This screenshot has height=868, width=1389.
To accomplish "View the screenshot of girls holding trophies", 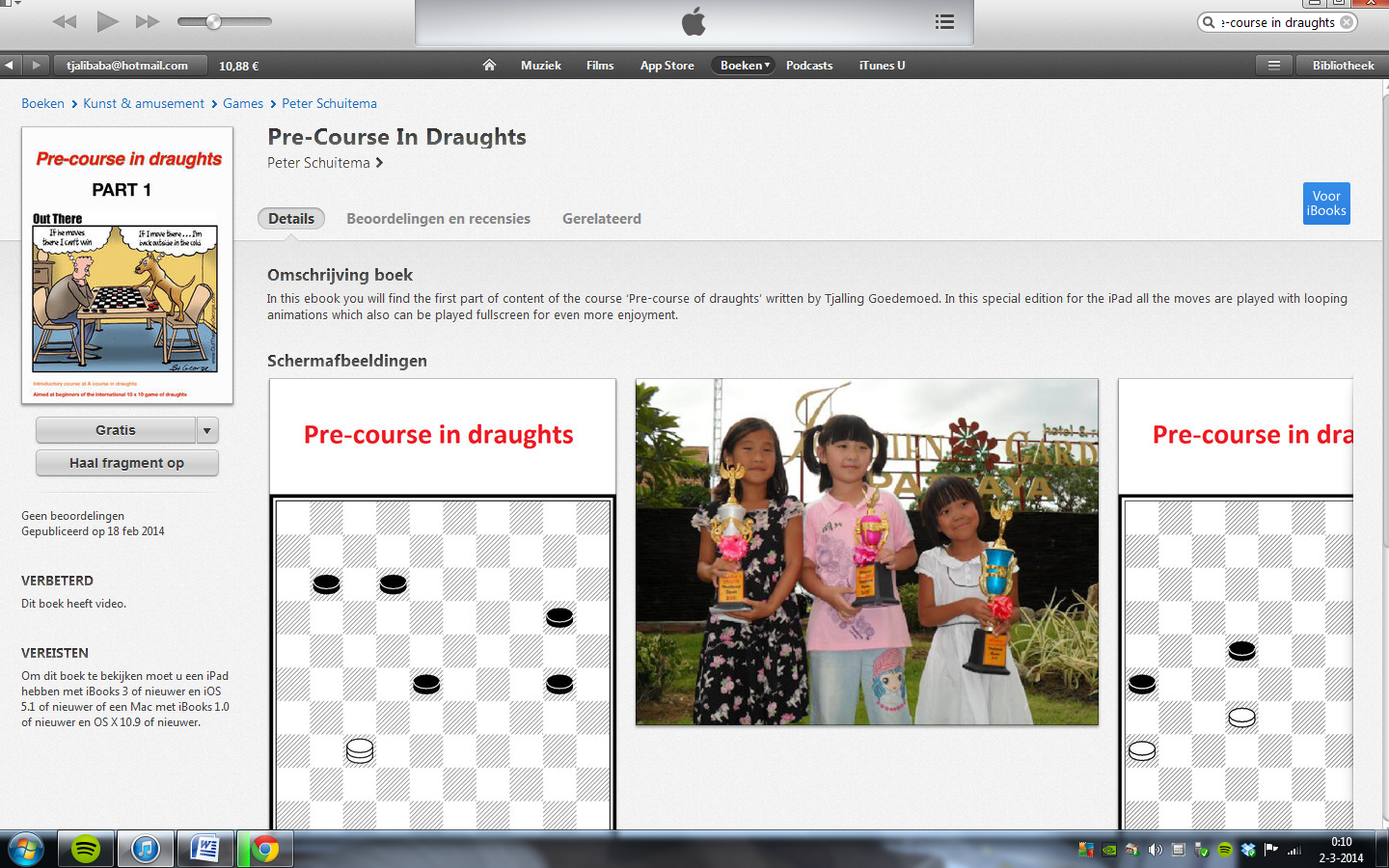I will click(865, 552).
